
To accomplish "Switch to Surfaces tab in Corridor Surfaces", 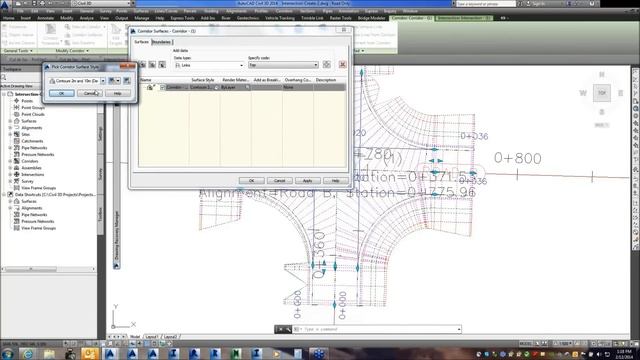I will point(142,42).
